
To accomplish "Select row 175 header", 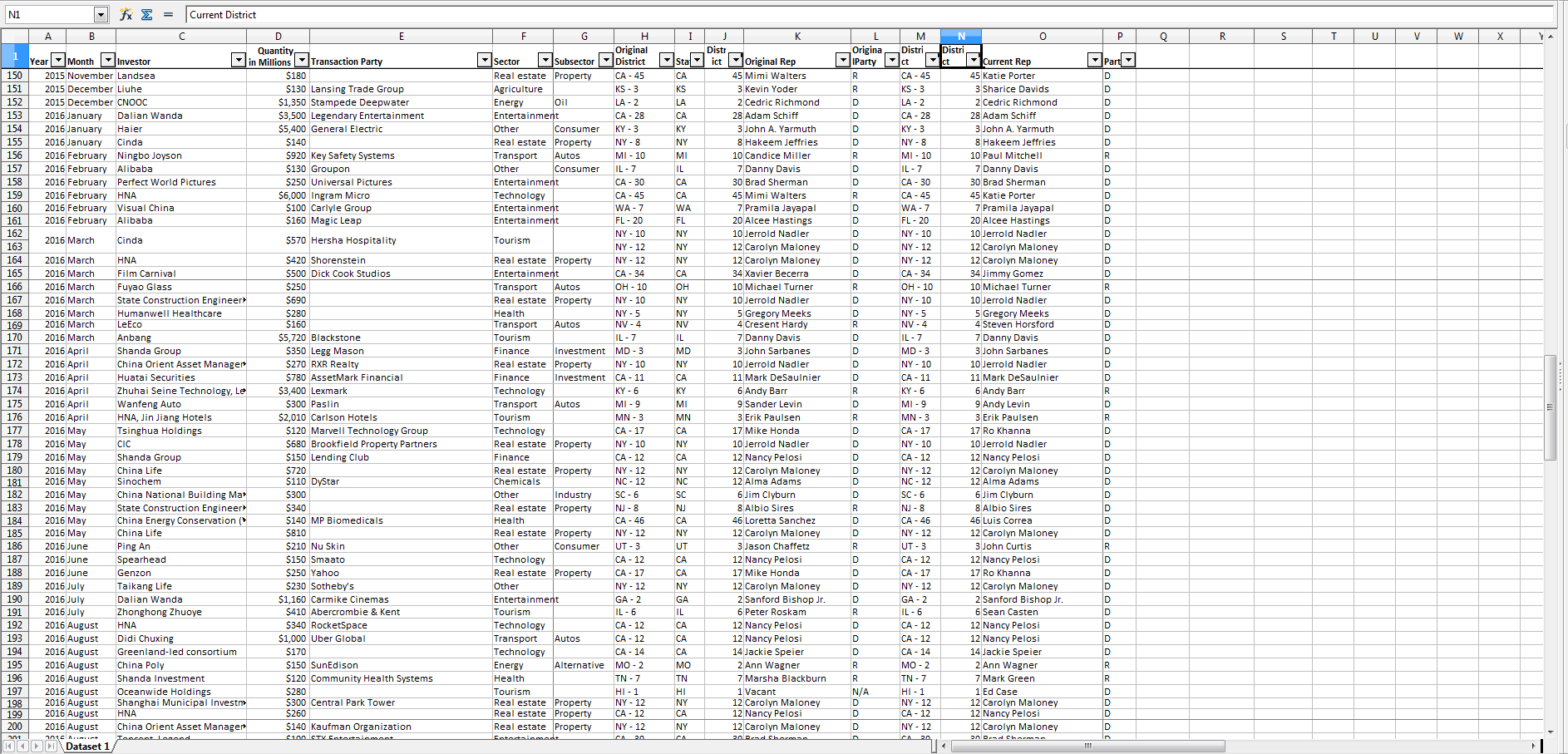I will pos(14,404).
